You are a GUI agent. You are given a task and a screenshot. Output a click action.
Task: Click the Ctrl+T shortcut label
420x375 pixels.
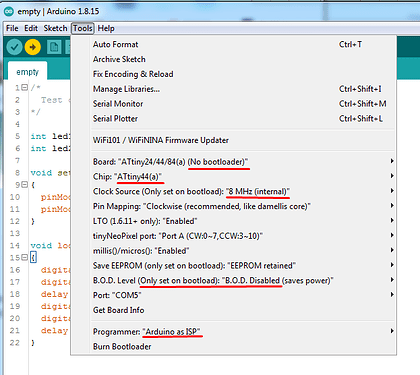pos(350,44)
